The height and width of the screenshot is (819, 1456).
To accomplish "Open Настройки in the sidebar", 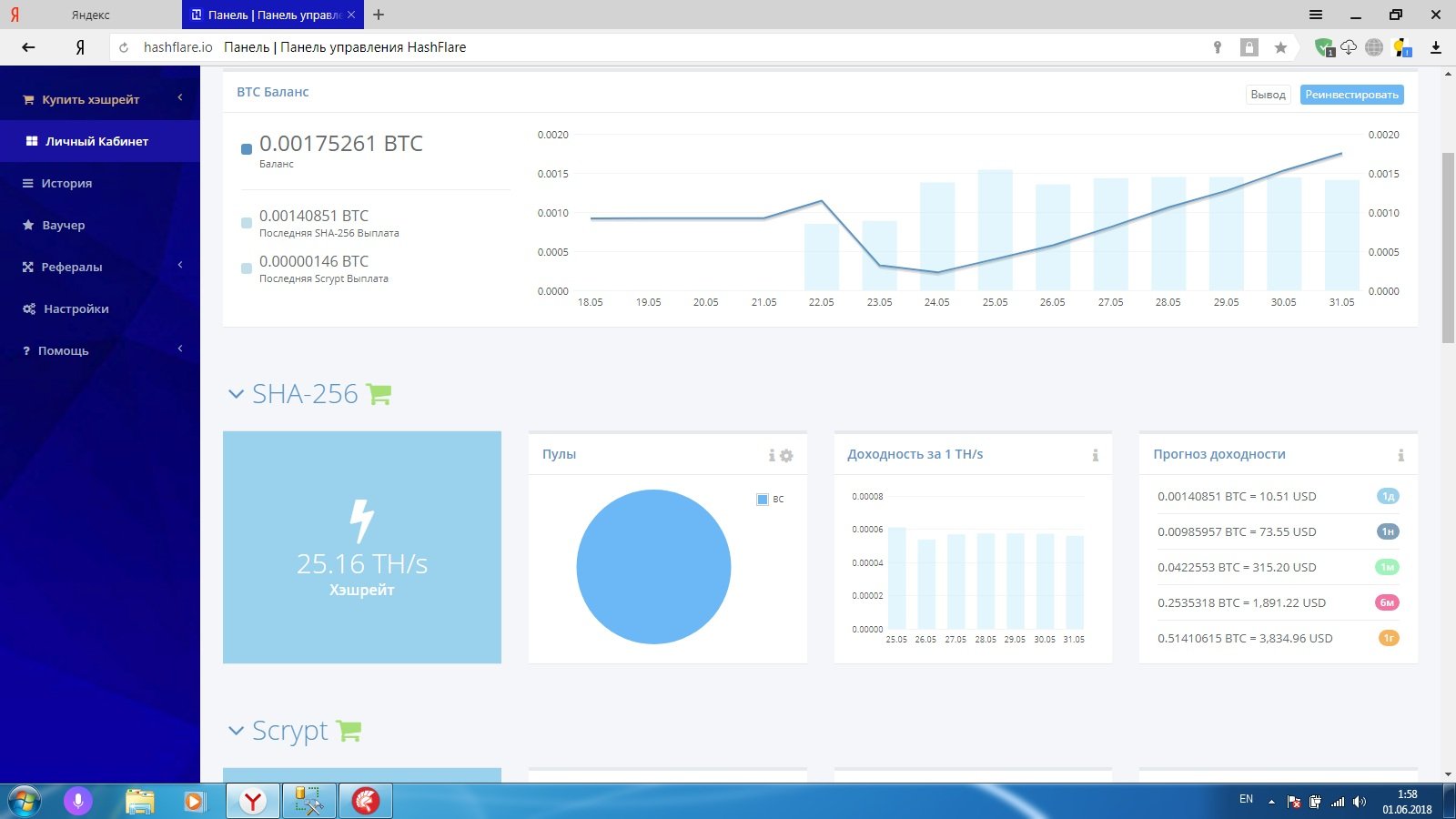I will pyautogui.click(x=100, y=308).
